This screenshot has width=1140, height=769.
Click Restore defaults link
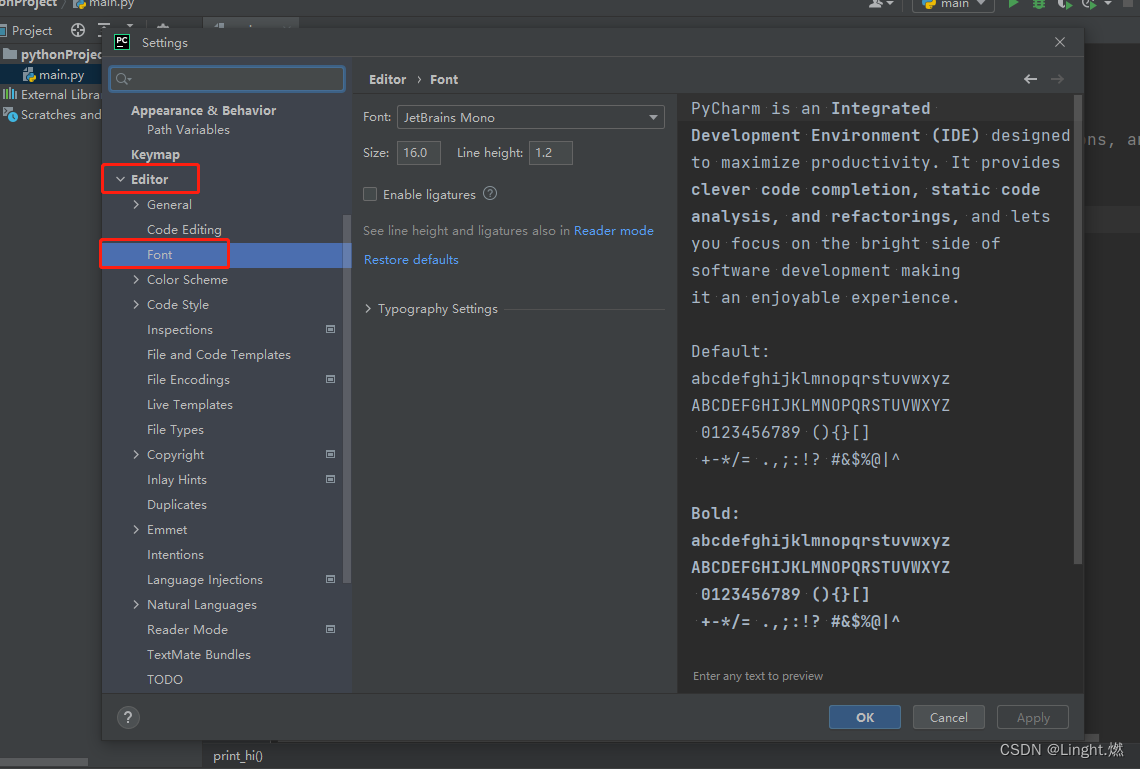click(x=411, y=259)
